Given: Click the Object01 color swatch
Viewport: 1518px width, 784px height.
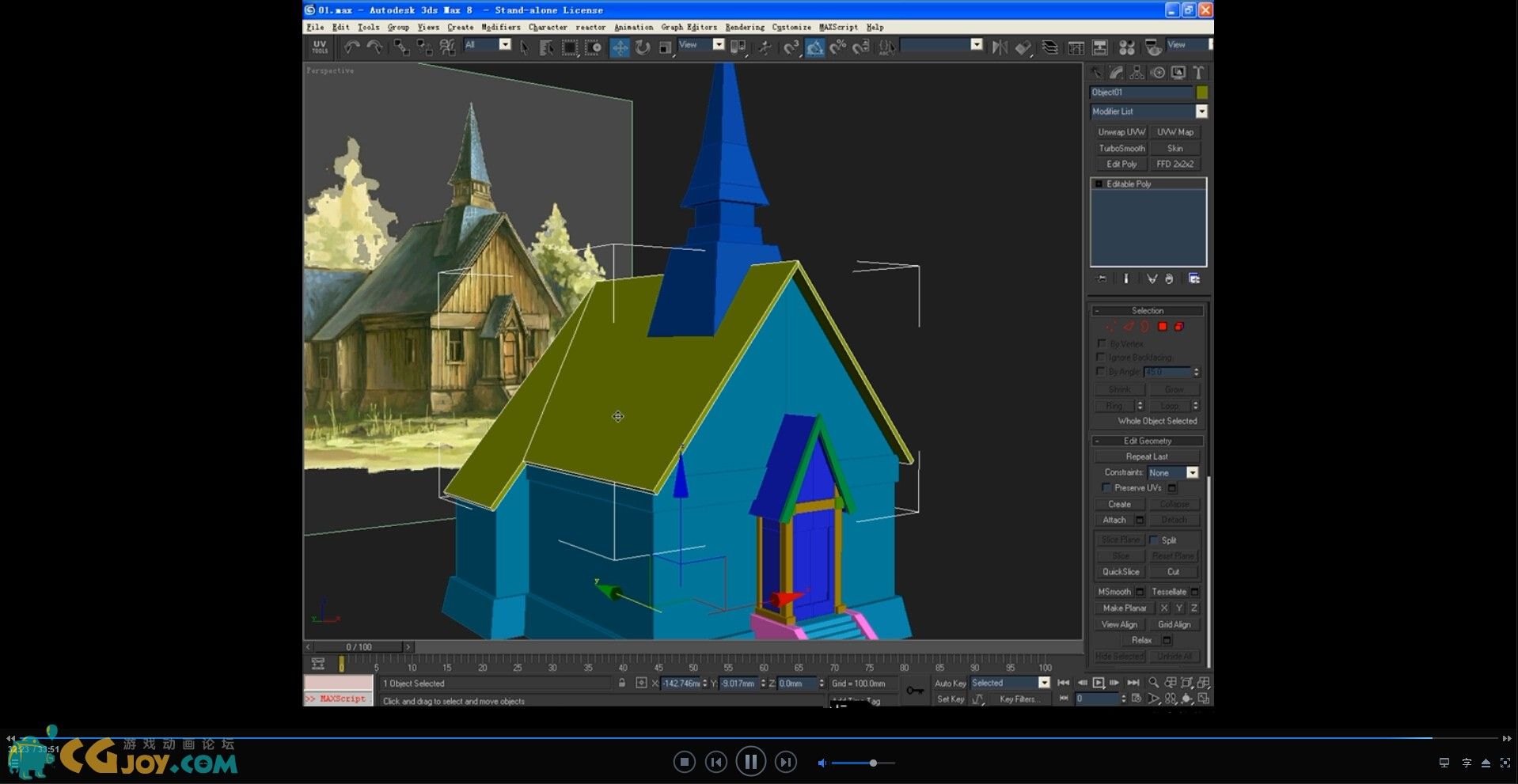Looking at the screenshot, I should tap(1202, 93).
